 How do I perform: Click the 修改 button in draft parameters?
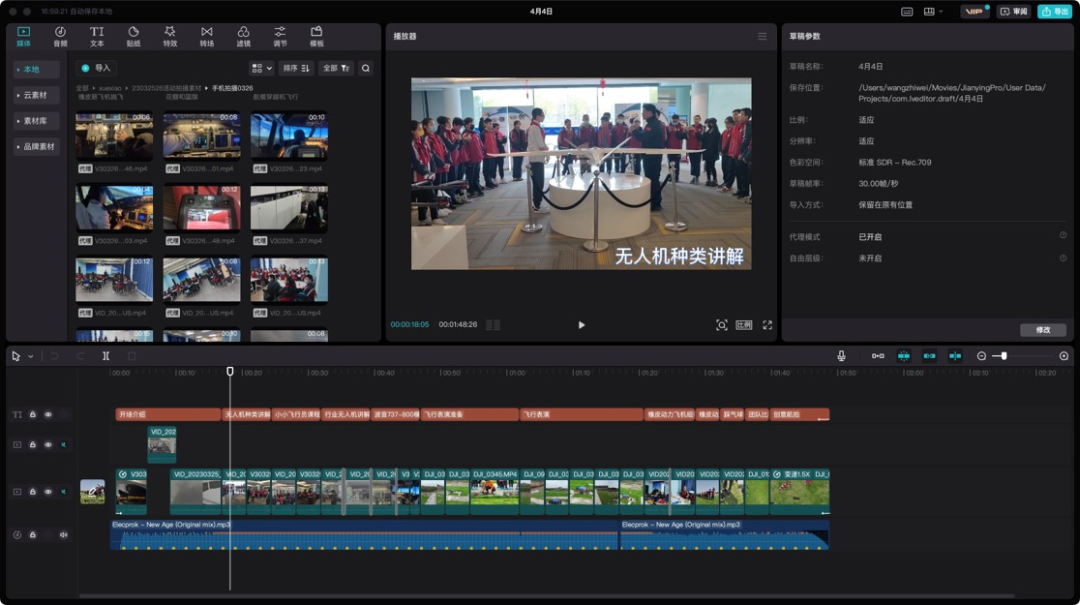point(1043,330)
